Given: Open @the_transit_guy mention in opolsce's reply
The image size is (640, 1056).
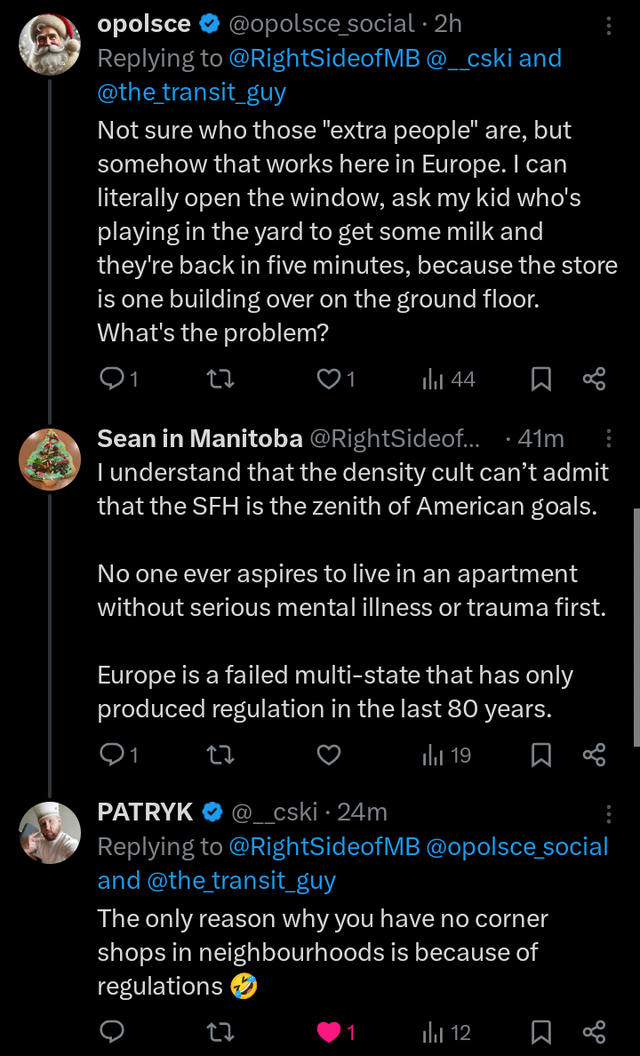Looking at the screenshot, I should click(192, 92).
